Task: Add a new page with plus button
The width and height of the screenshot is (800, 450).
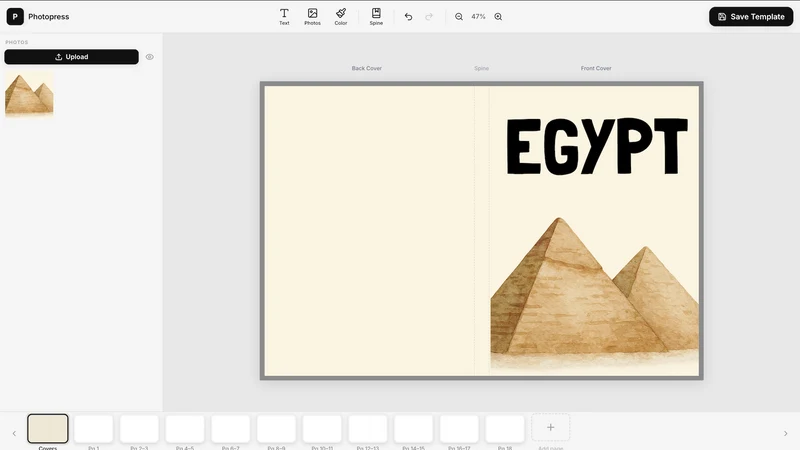Action: (551, 428)
